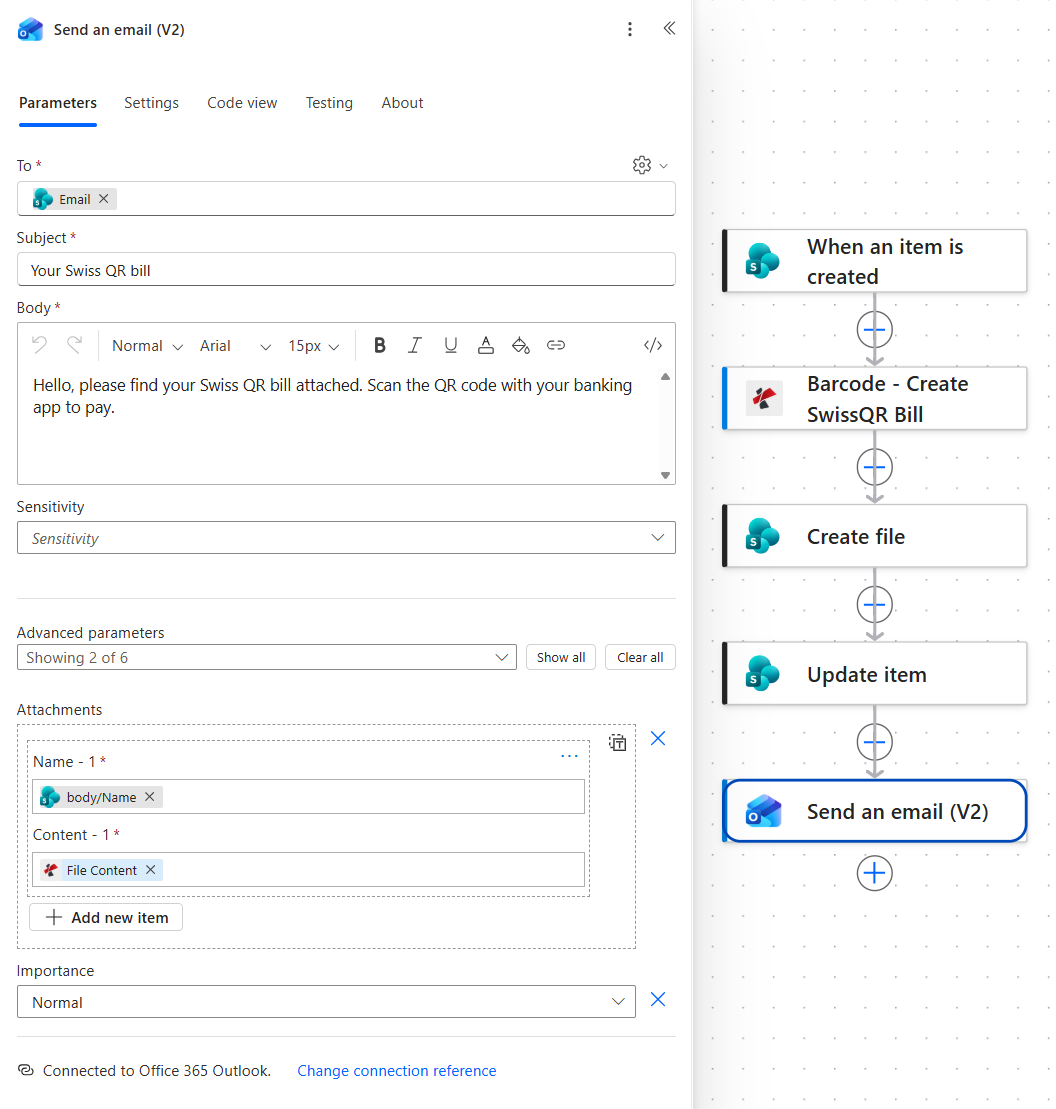Switch to the Parameters tab
Viewport: 1056px width, 1109px height.
[58, 103]
